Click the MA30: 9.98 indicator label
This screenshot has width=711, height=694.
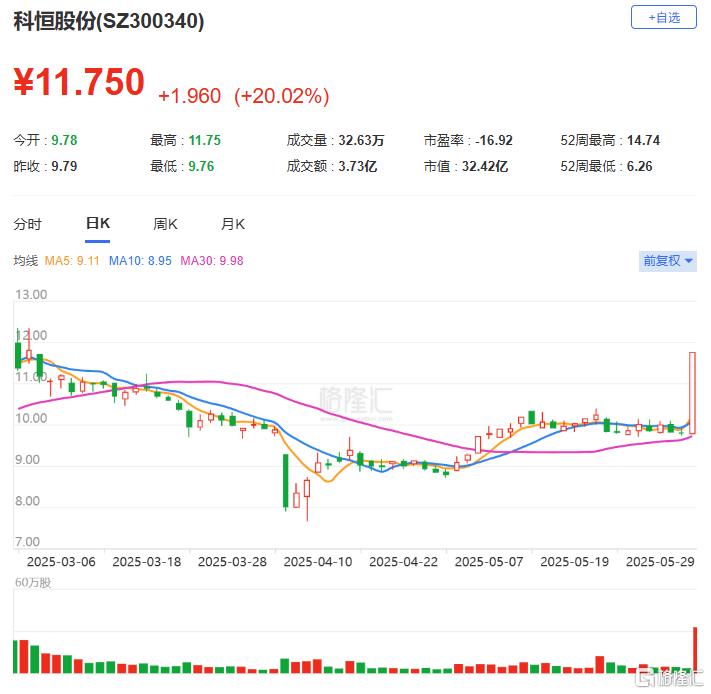(212, 261)
